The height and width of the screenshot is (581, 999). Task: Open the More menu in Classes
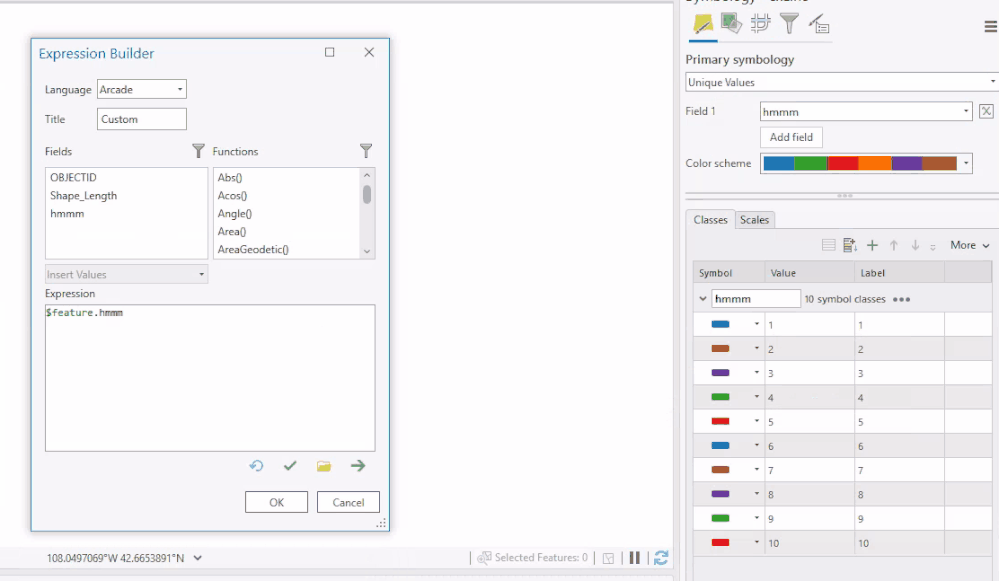coord(970,245)
